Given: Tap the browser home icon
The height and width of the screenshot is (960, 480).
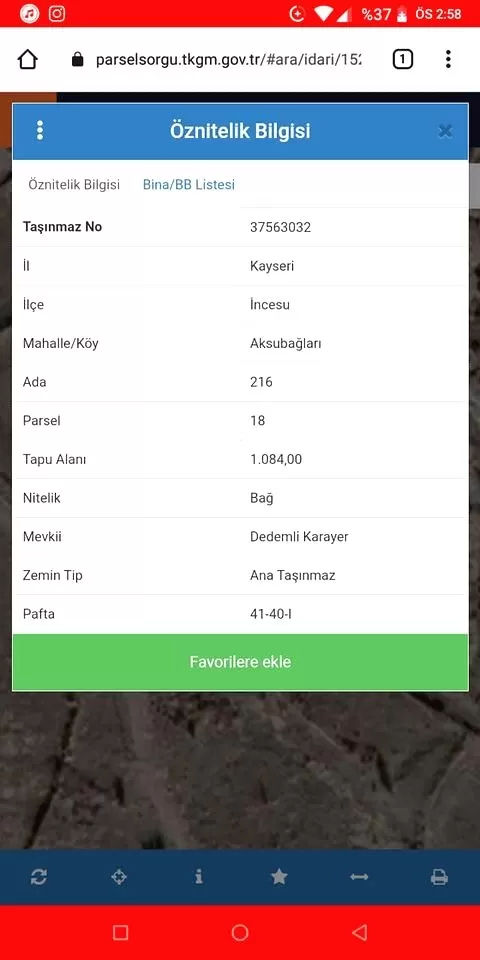Looking at the screenshot, I should [x=28, y=59].
